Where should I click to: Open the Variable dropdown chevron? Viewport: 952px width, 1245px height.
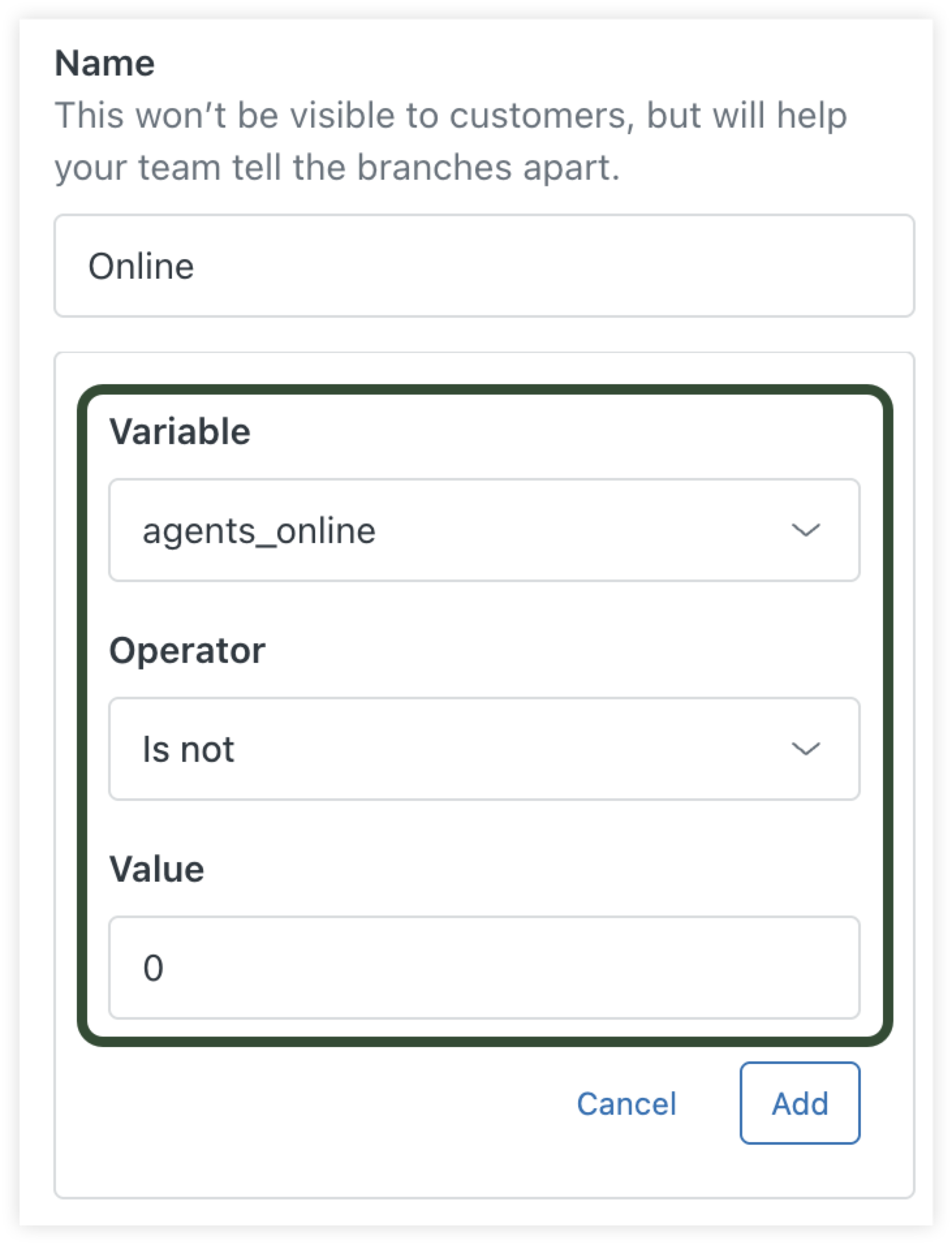coord(807,529)
